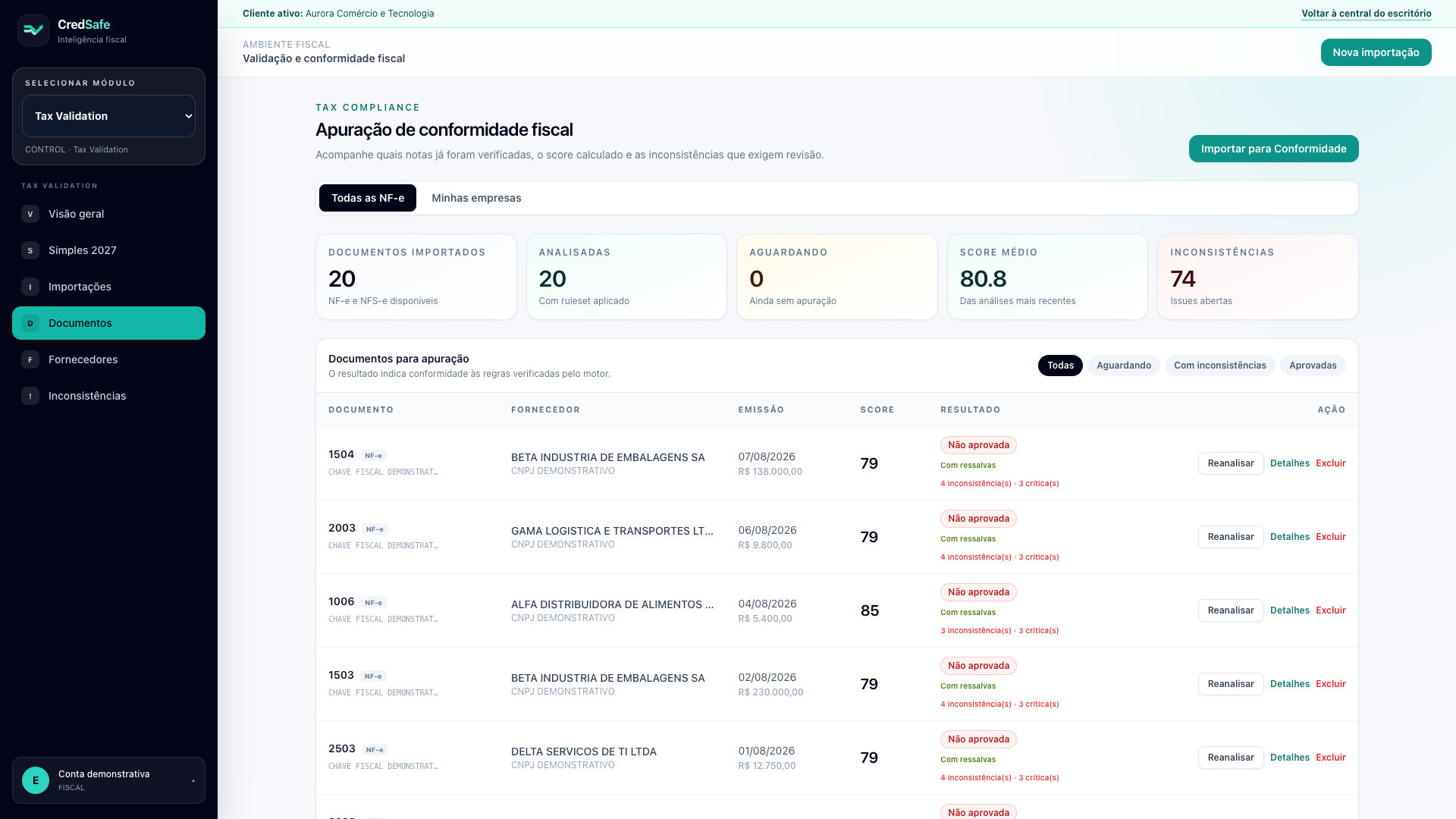1456x819 pixels.
Task: Click the E avatar of Conta demonstrativa
Action: coord(36,780)
